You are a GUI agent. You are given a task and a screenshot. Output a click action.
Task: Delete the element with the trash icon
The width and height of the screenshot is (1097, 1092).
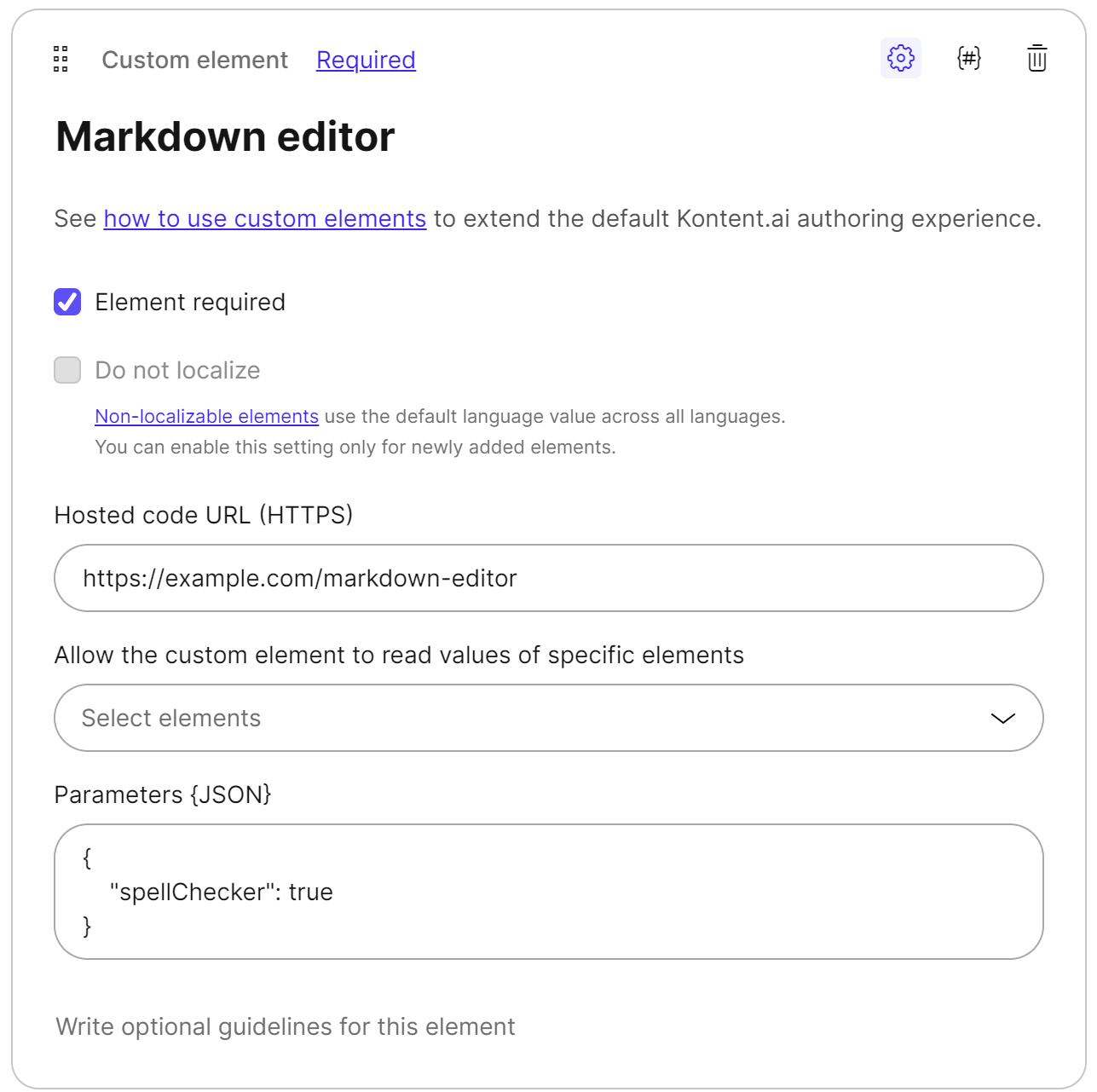[1036, 59]
